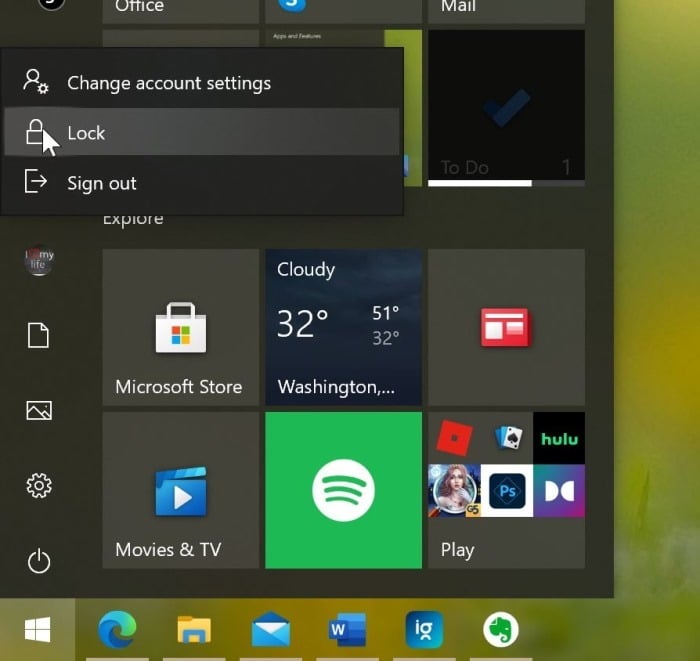Launch the Movies & TV tile
This screenshot has height=661, width=700.
click(x=181, y=490)
